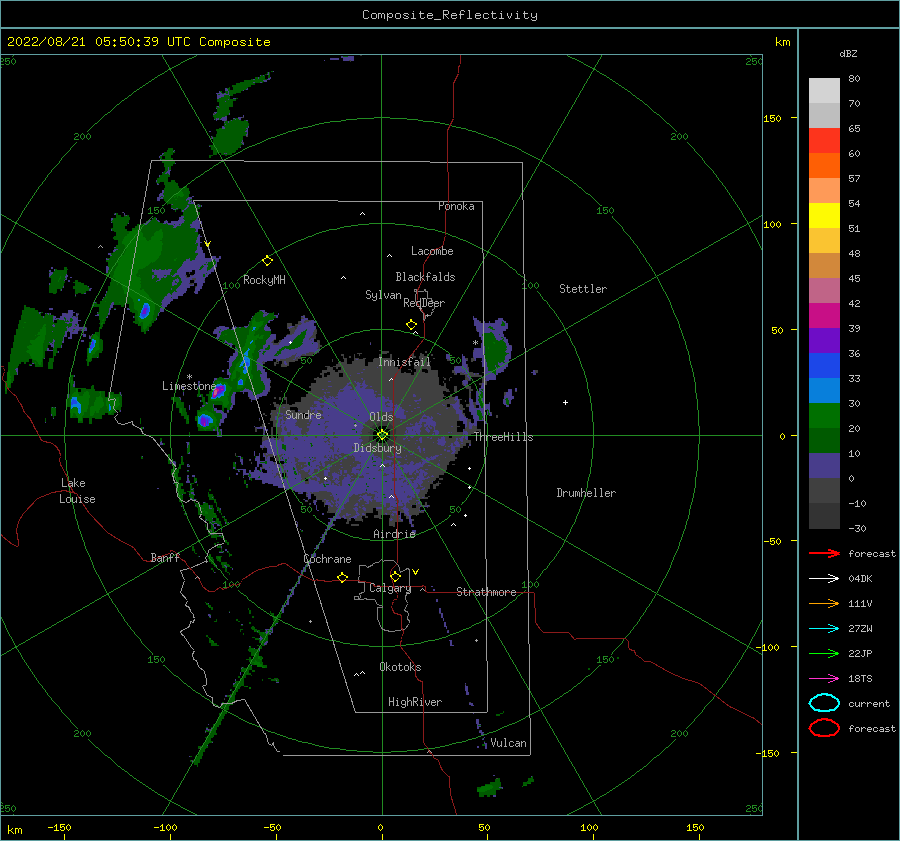The image size is (900, 841).
Task: Click the Lake Louise label
Action: click(x=77, y=491)
